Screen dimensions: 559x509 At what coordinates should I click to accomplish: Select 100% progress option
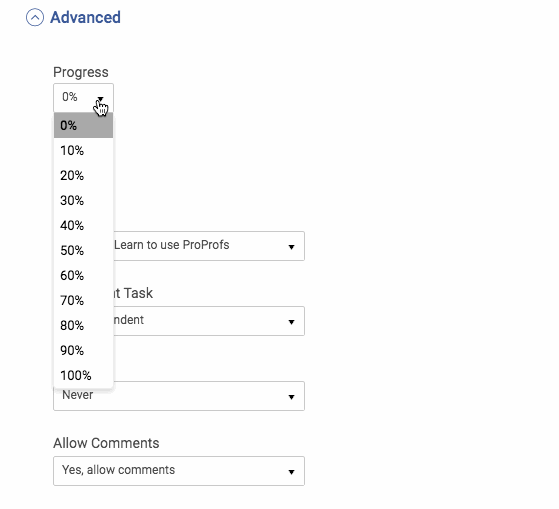(83, 375)
